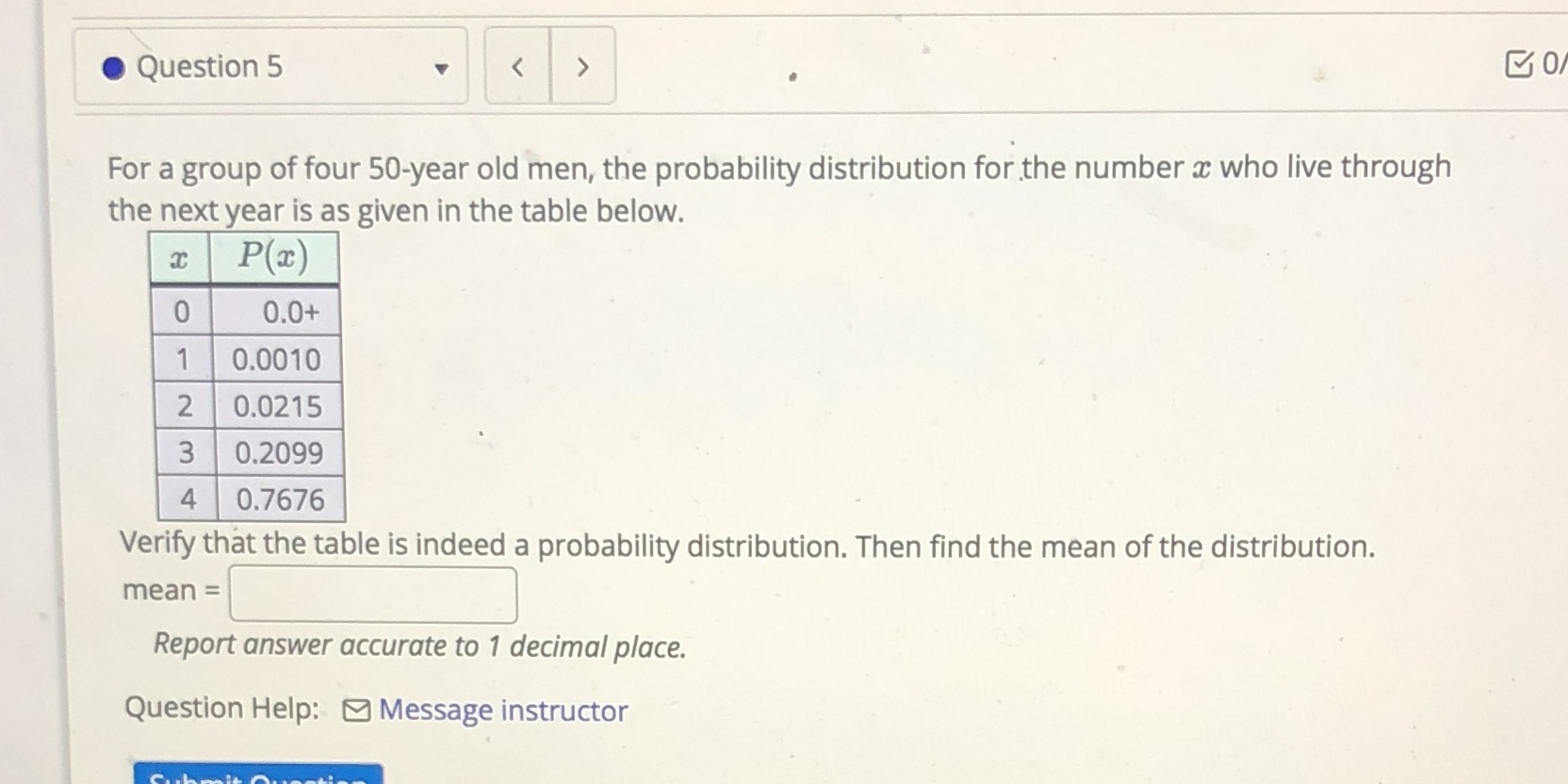Image resolution: width=1568 pixels, height=784 pixels.
Task: Click the table row showing 0.2099
Action: click(279, 453)
